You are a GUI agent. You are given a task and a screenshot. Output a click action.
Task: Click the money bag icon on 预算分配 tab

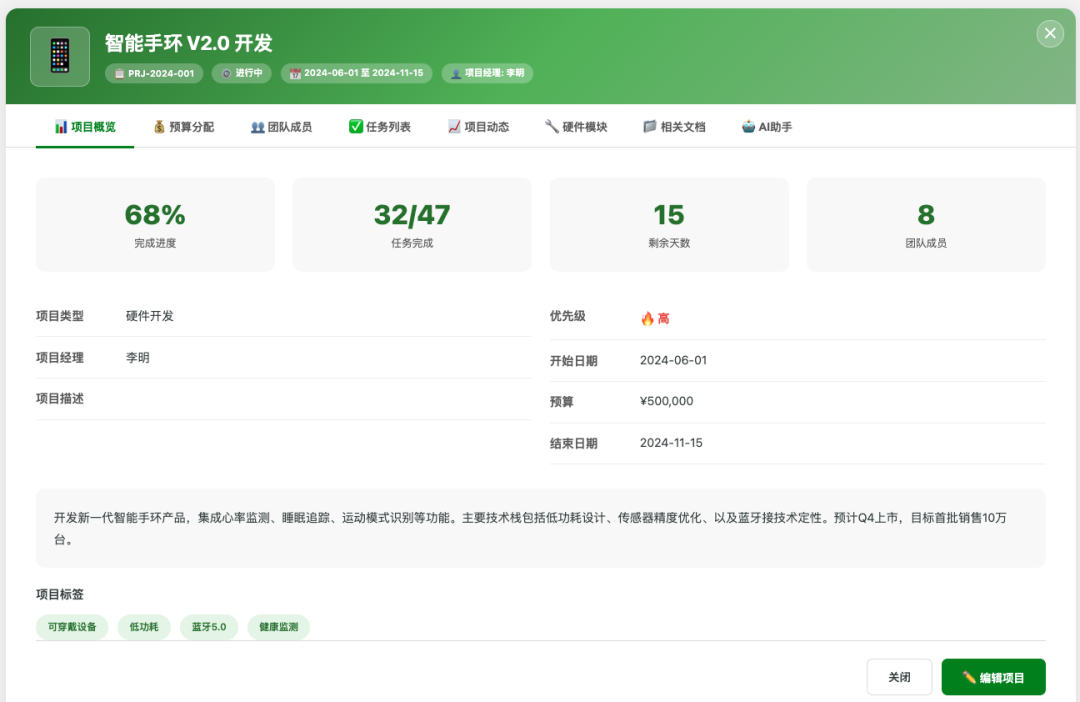(157, 126)
